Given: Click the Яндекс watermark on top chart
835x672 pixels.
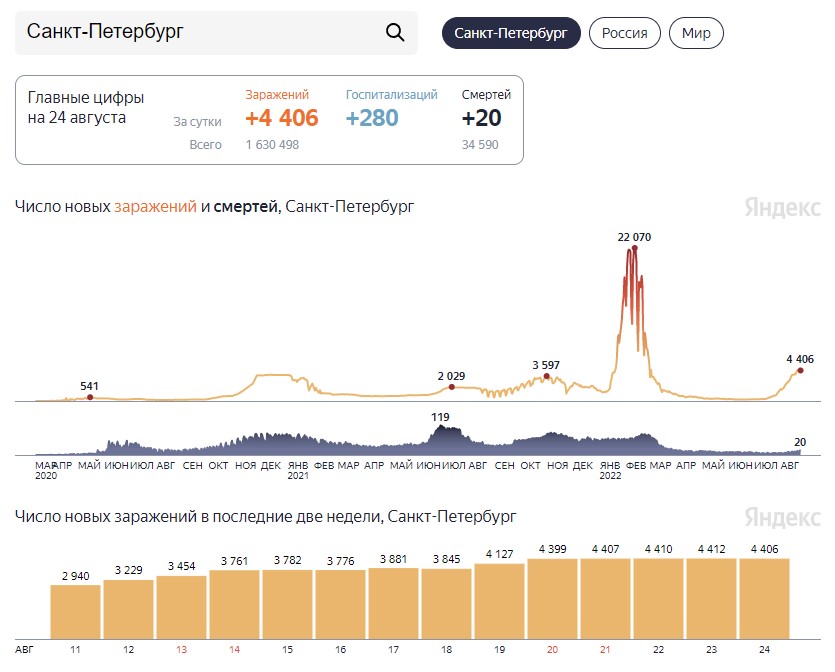Looking at the screenshot, I should point(782,207).
